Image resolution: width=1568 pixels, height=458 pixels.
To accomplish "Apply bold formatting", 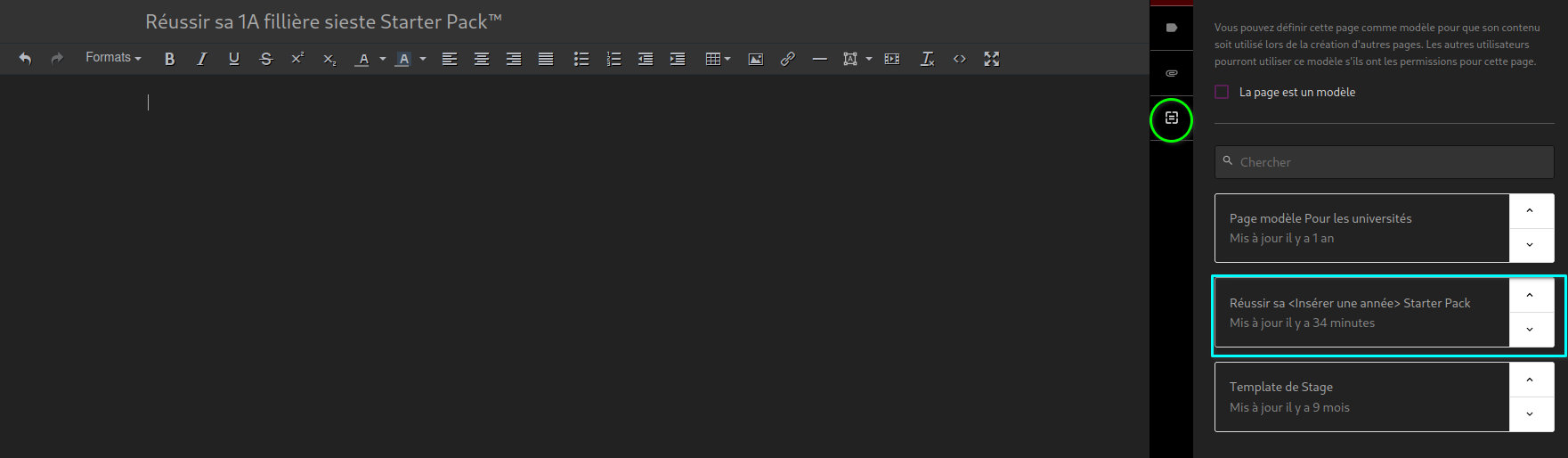I will 169,59.
